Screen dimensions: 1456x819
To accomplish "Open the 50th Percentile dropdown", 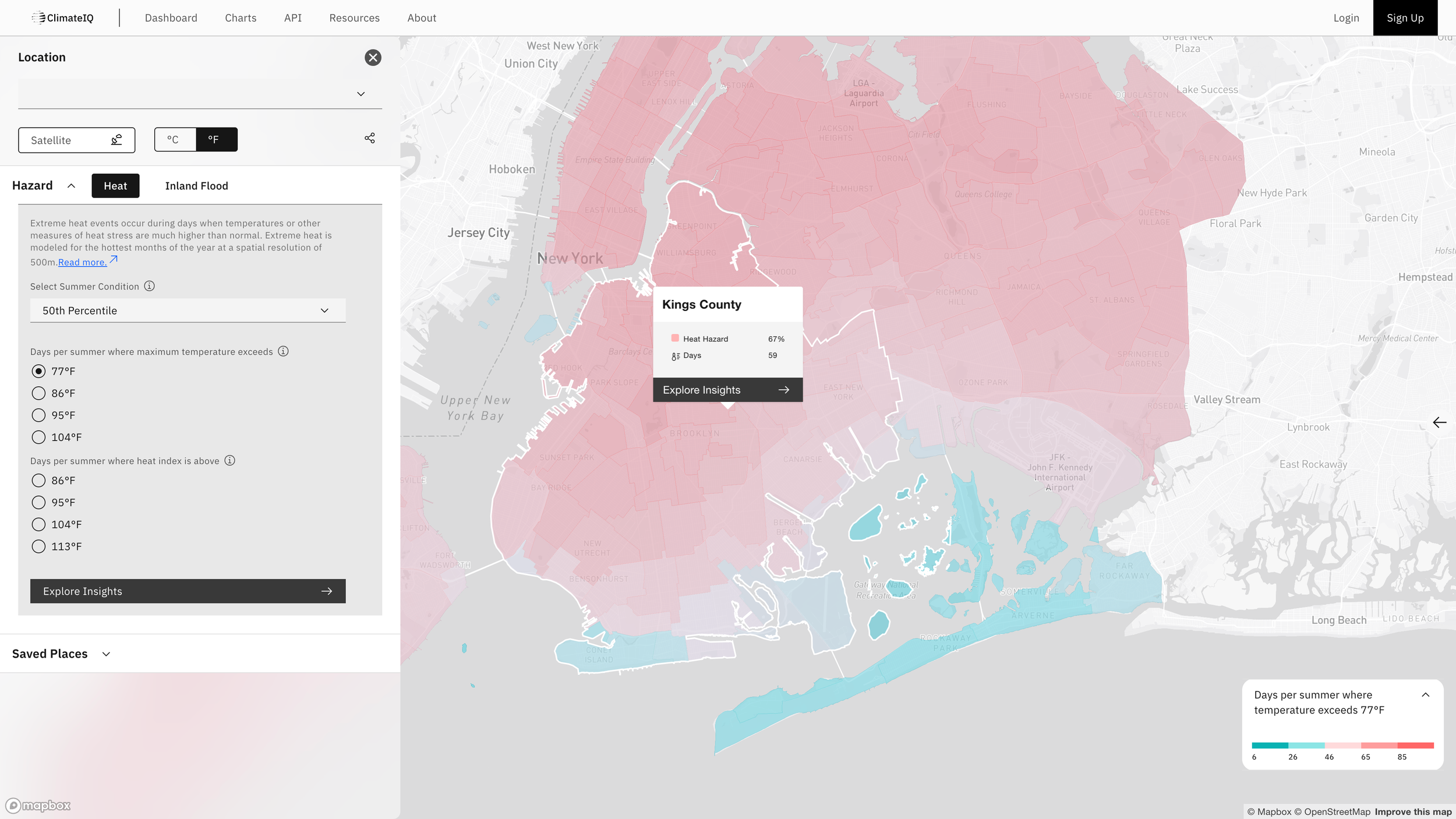I will (188, 310).
